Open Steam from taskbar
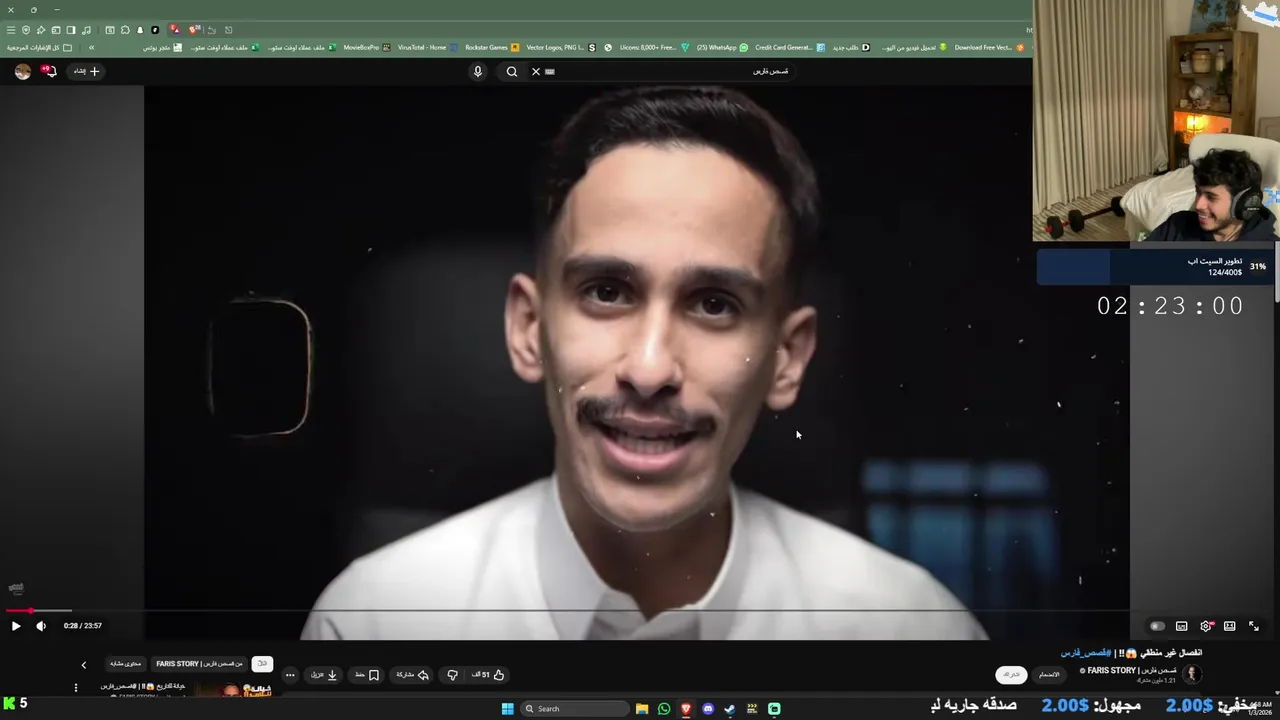 point(730,709)
